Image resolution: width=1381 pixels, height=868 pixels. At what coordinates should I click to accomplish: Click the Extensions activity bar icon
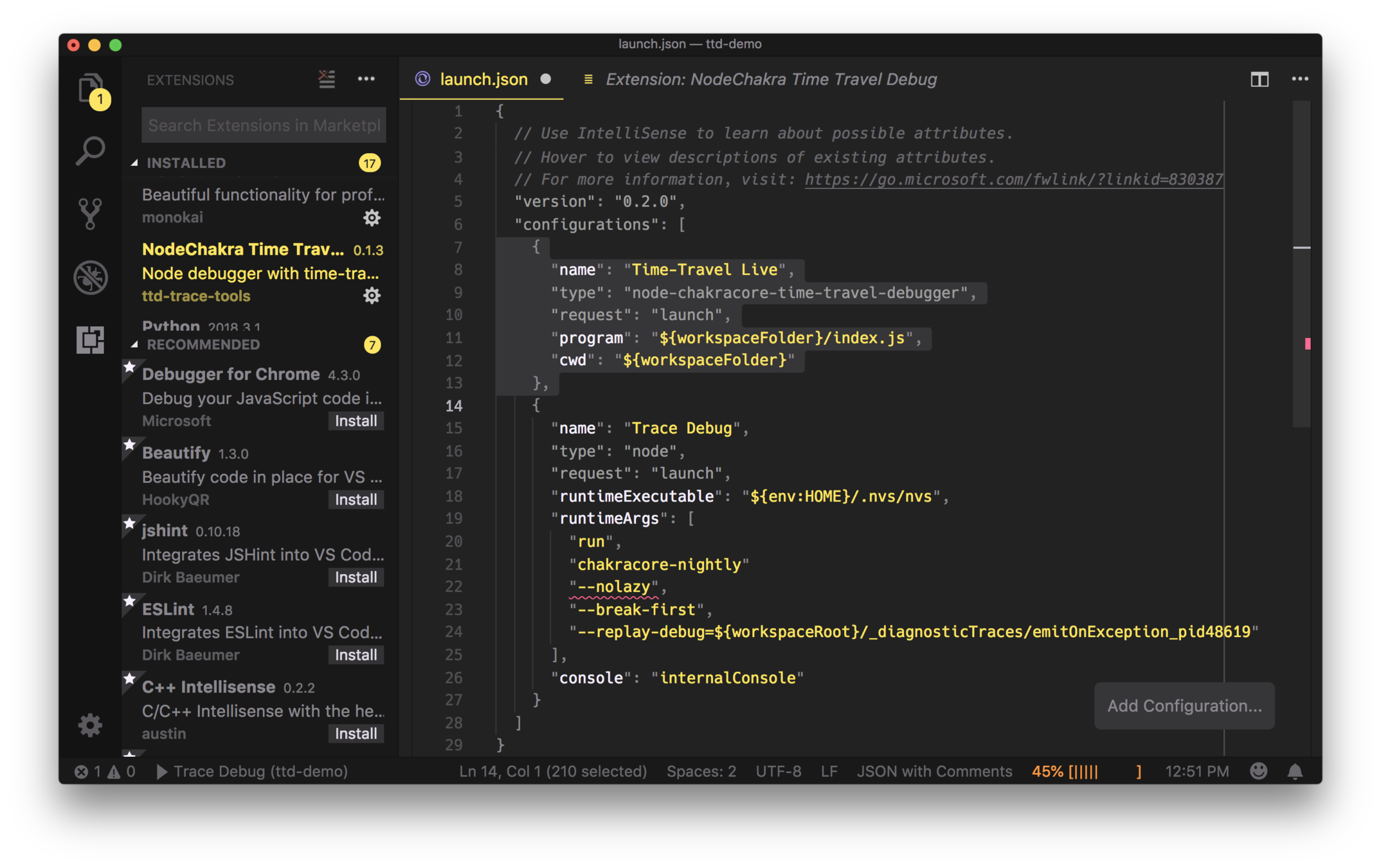click(x=90, y=339)
